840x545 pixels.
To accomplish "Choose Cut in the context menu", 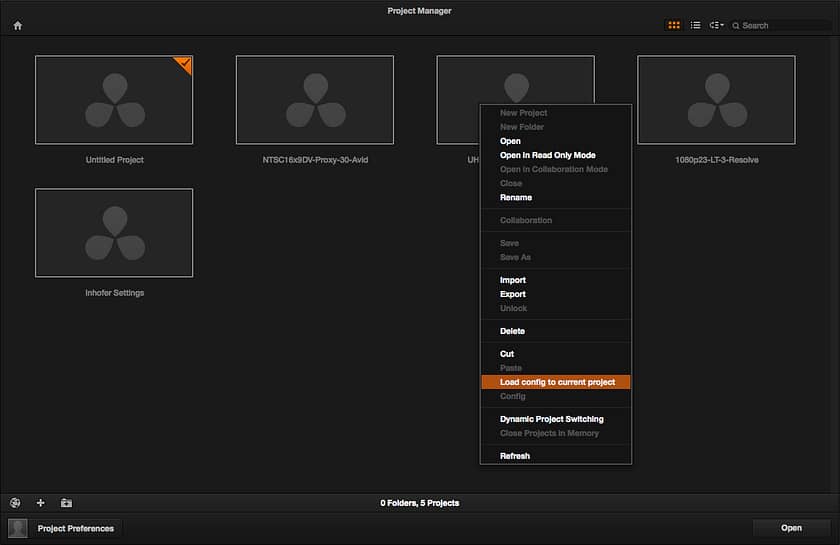I will (556, 354).
